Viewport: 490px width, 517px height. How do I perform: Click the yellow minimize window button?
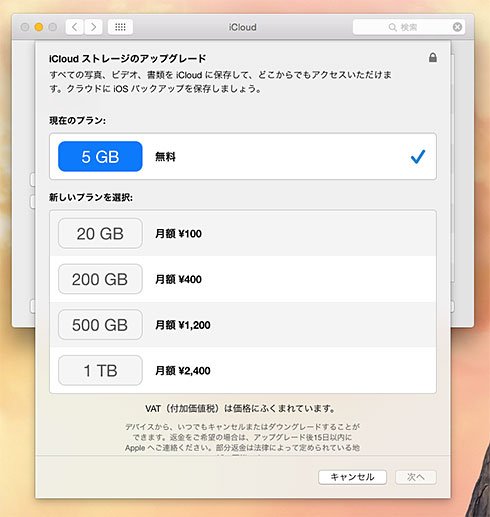39,27
